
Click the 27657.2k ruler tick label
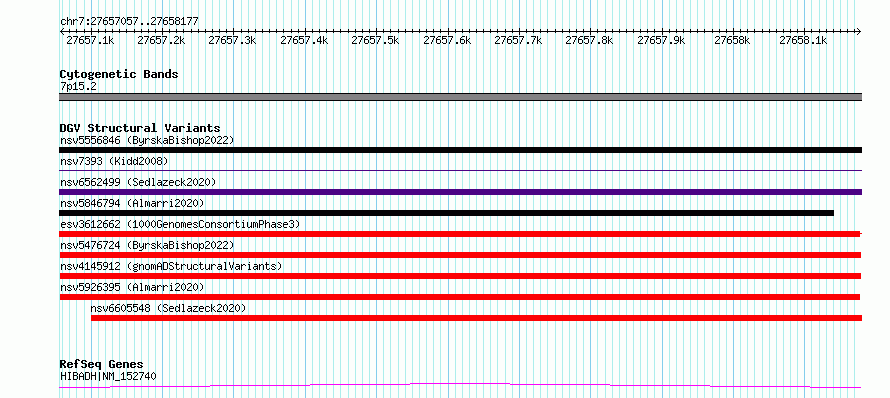pyautogui.click(x=161, y=41)
